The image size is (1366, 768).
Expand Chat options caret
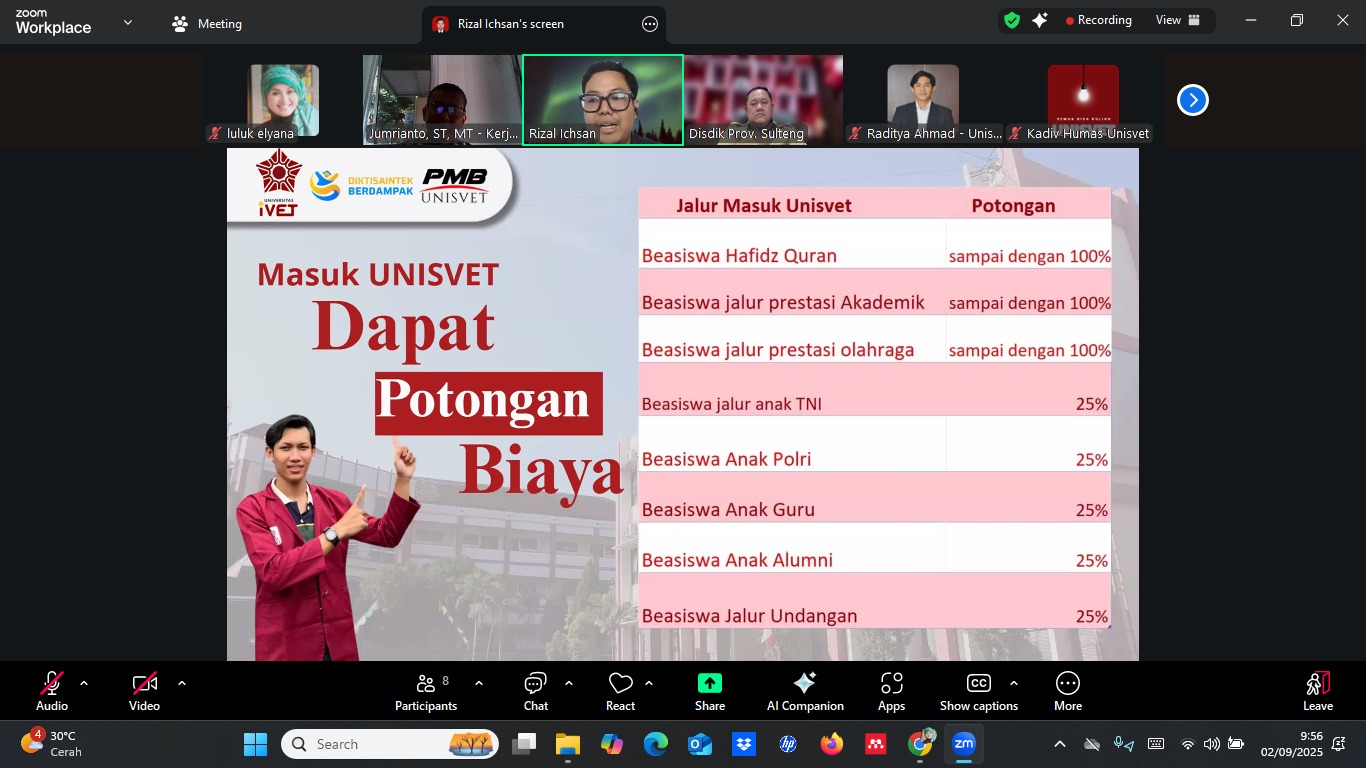(568, 683)
